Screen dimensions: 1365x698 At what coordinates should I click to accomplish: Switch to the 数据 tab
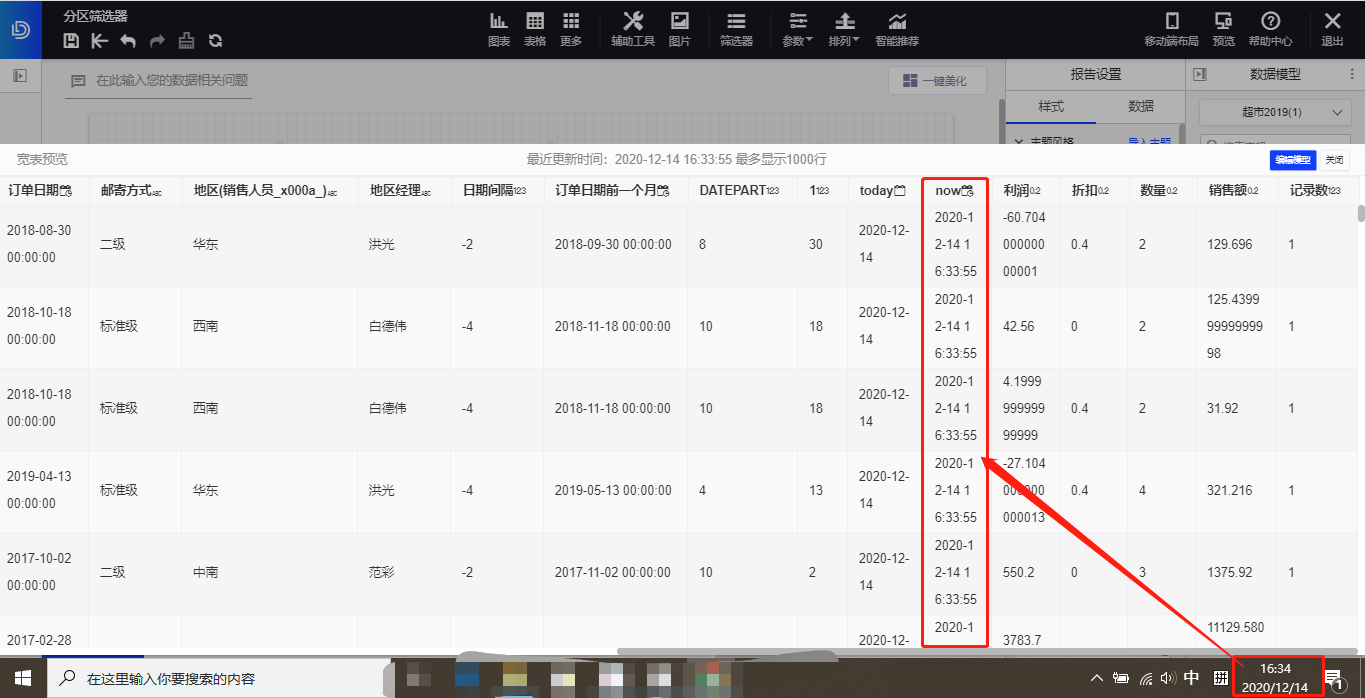1141,106
